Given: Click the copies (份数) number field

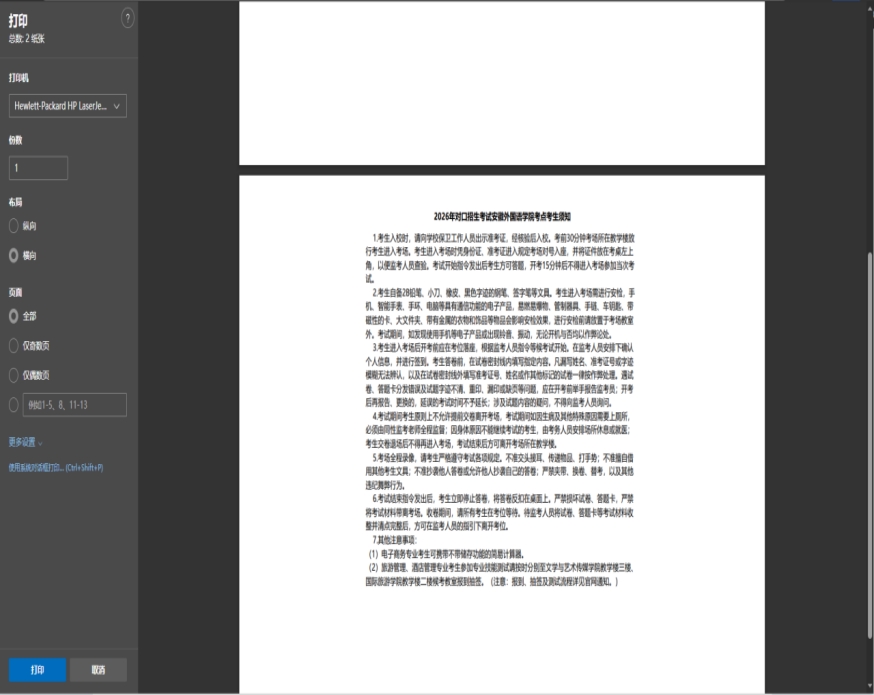Looking at the screenshot, I should (39, 168).
